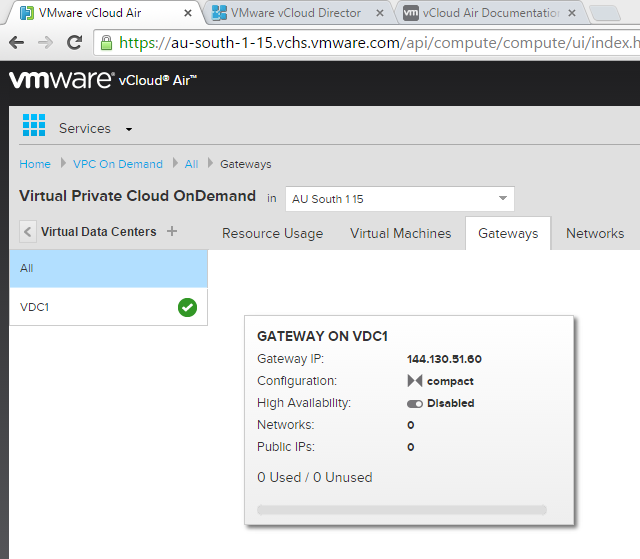Select All in the data centers list

click(109, 268)
